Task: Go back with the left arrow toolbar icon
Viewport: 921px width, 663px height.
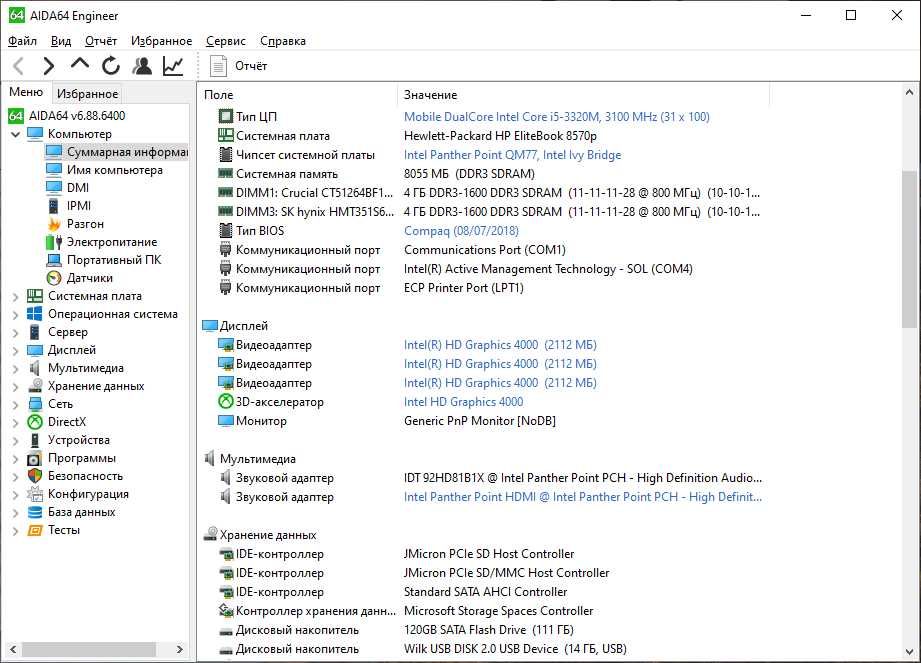Action: pyautogui.click(x=18, y=66)
